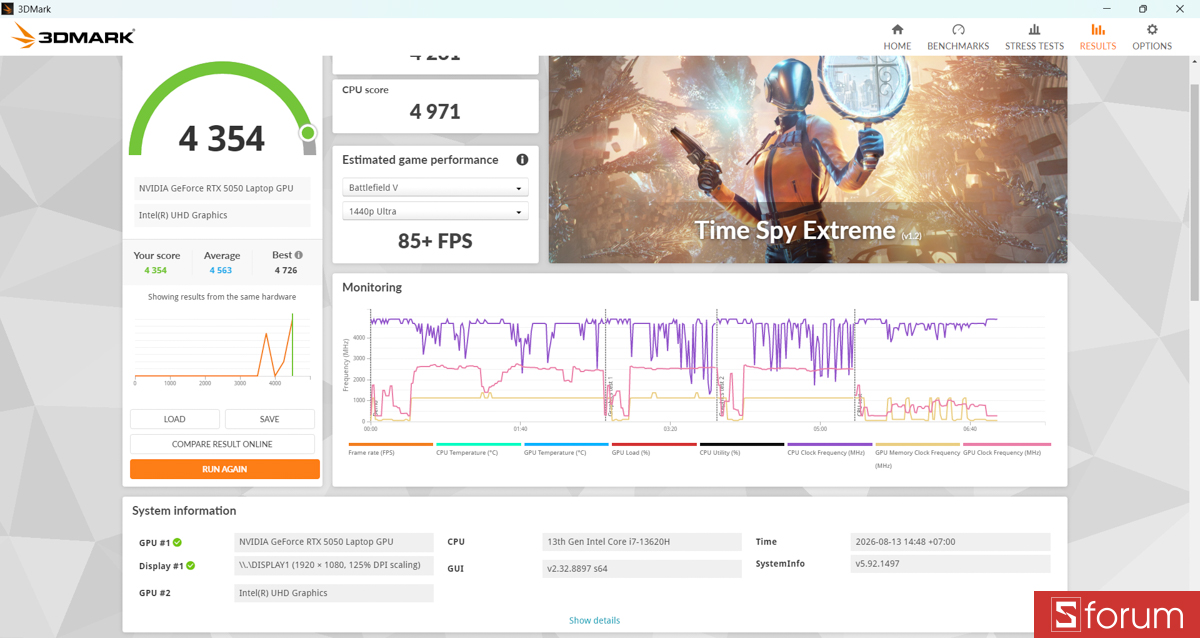Go to the Benchmarks section
Viewport: 1200px width, 638px height.
958,37
